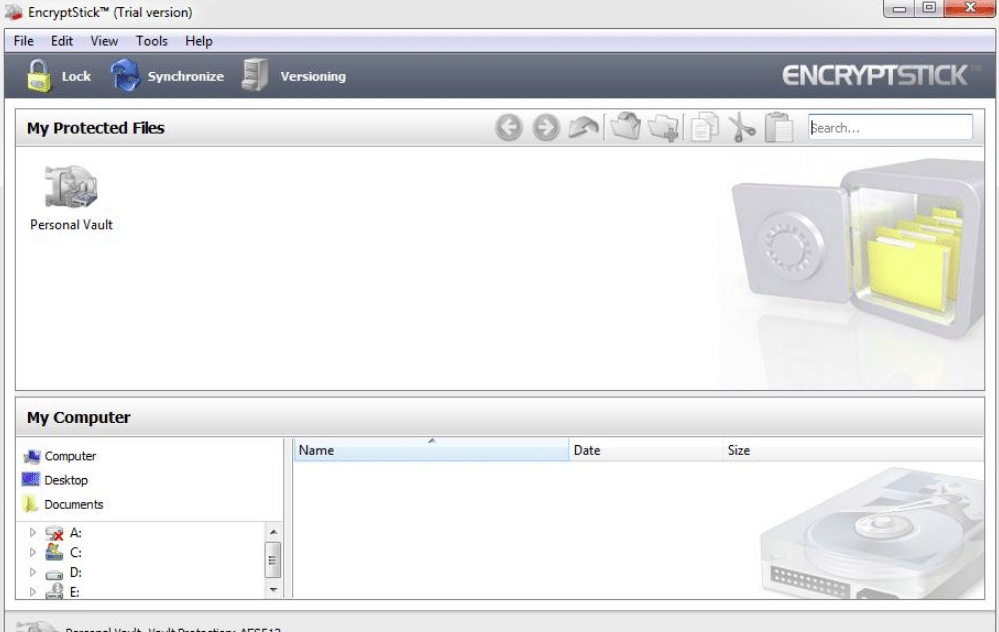Click the Computer icon in My Computer

pos(32,456)
